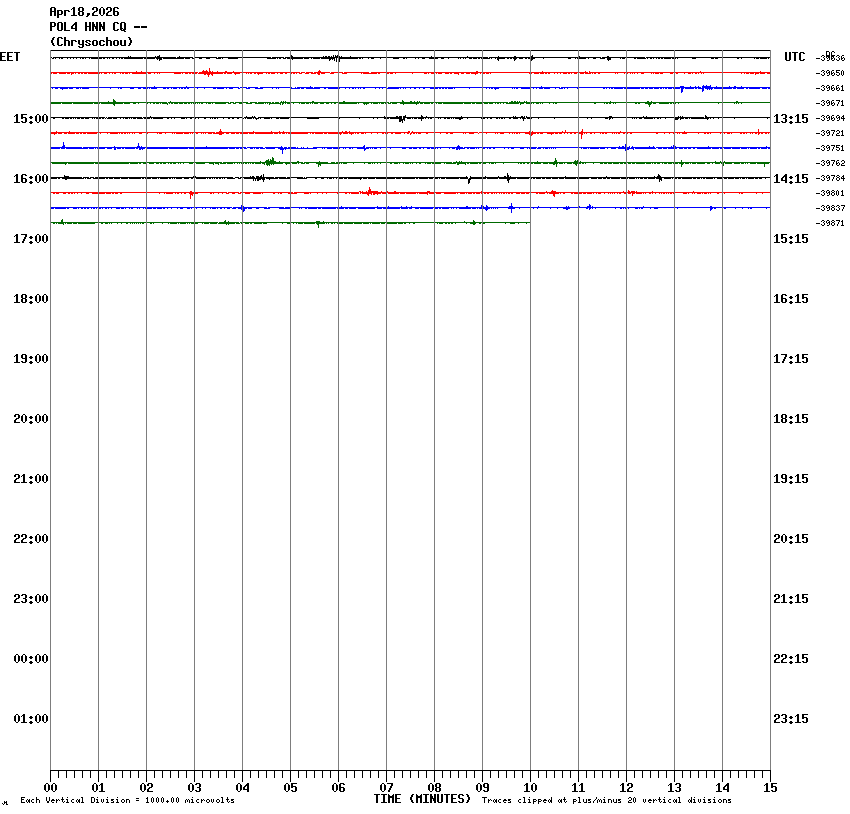Select the 17:00 label on left axis
Screen dimensions: 850x814
click(x=30, y=239)
